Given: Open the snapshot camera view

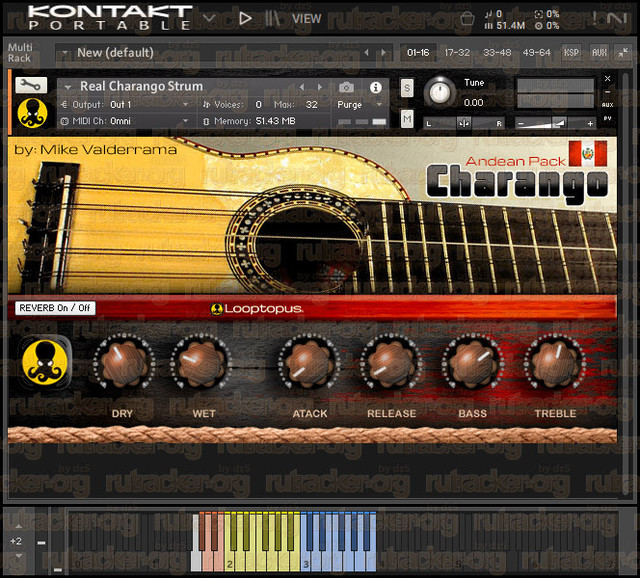Looking at the screenshot, I should 346,87.
